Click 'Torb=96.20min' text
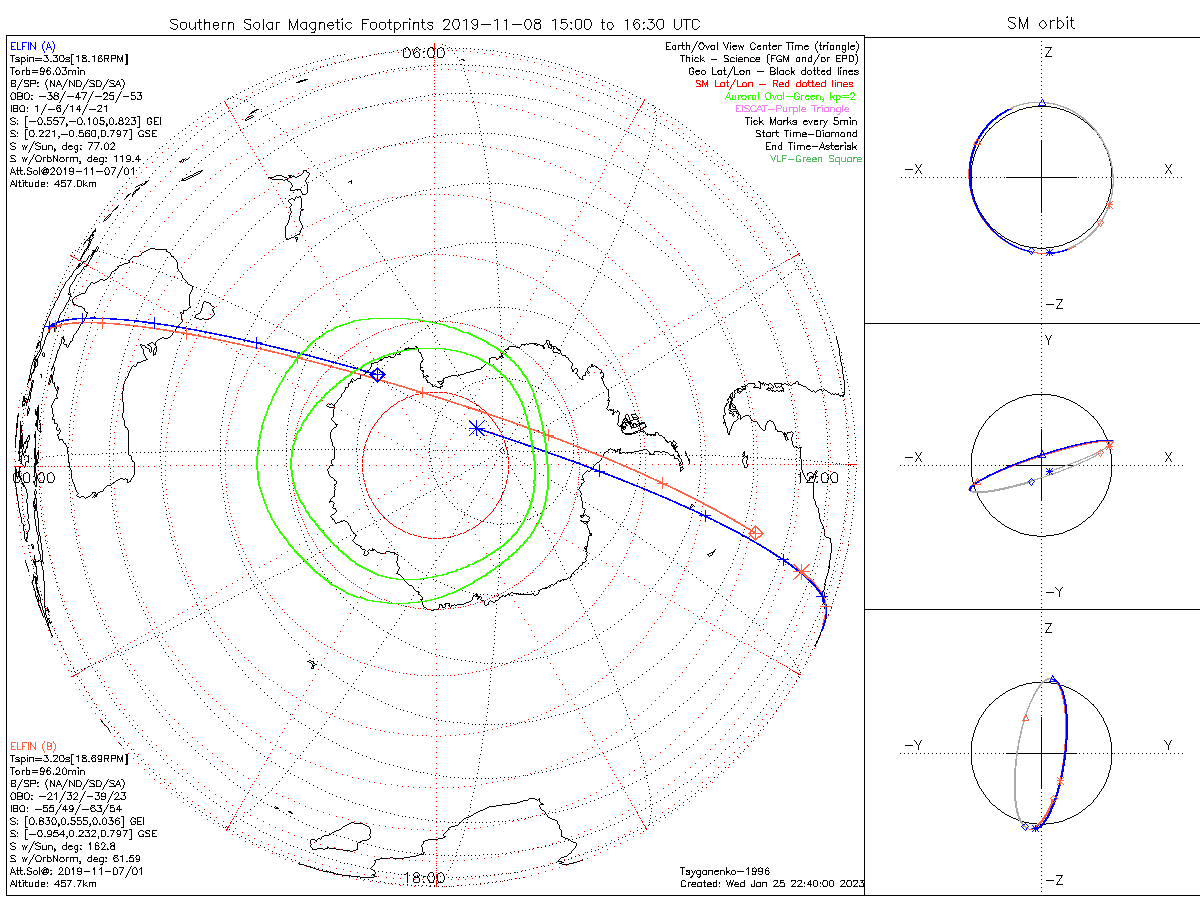Image resolution: width=1200 pixels, height=900 pixels. (x=46, y=771)
